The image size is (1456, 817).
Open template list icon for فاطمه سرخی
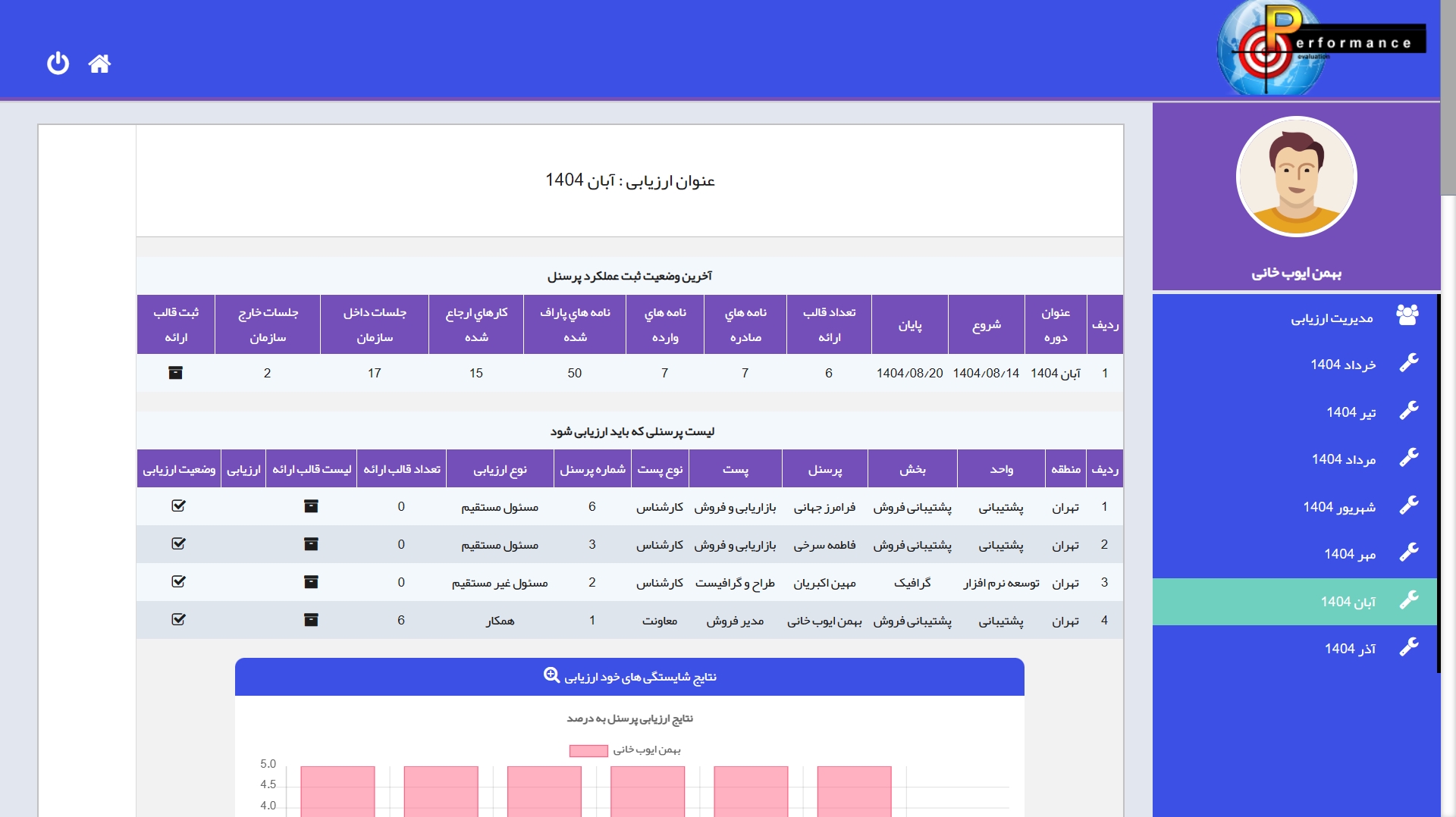click(x=311, y=544)
